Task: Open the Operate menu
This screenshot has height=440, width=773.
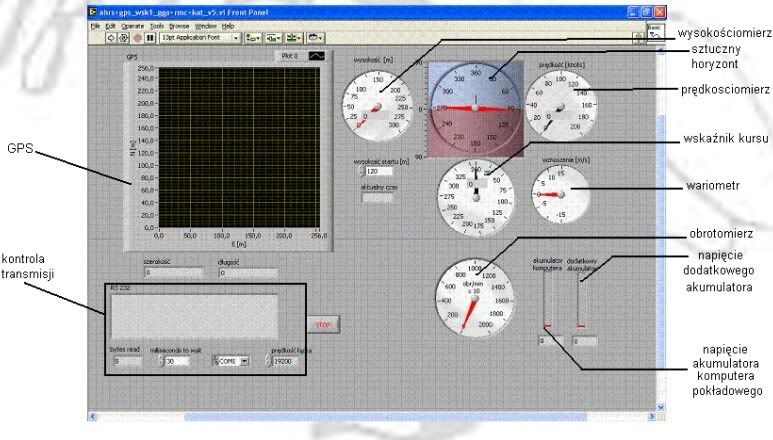Action: tap(132, 25)
